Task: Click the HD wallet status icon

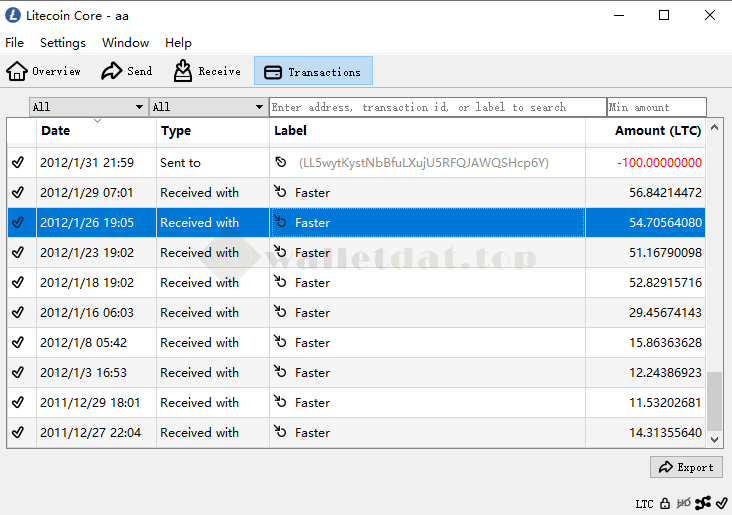Action: coord(684,503)
